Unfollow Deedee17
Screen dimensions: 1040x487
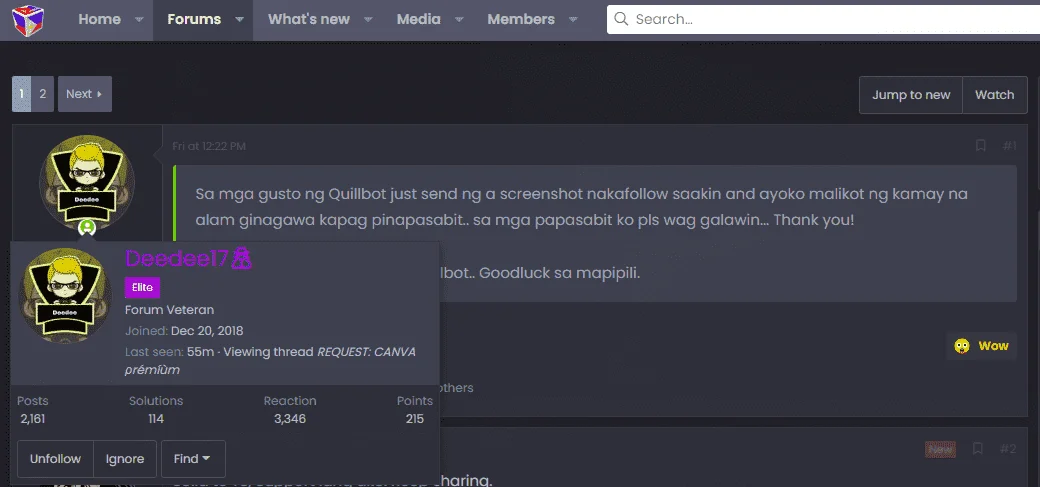pos(55,459)
